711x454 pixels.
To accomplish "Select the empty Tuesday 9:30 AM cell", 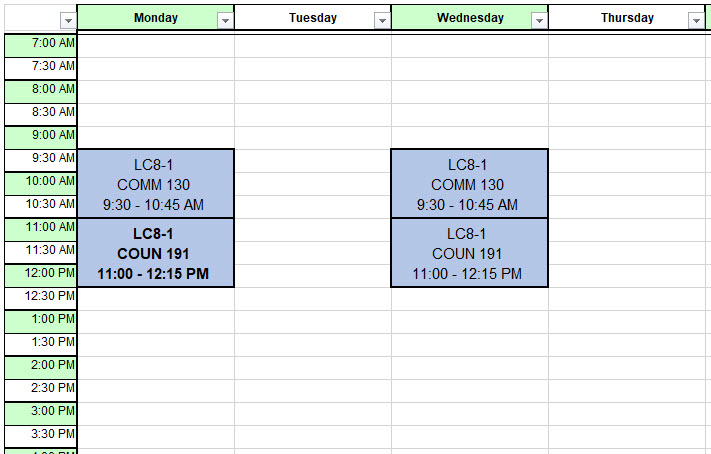I will pos(313,161).
